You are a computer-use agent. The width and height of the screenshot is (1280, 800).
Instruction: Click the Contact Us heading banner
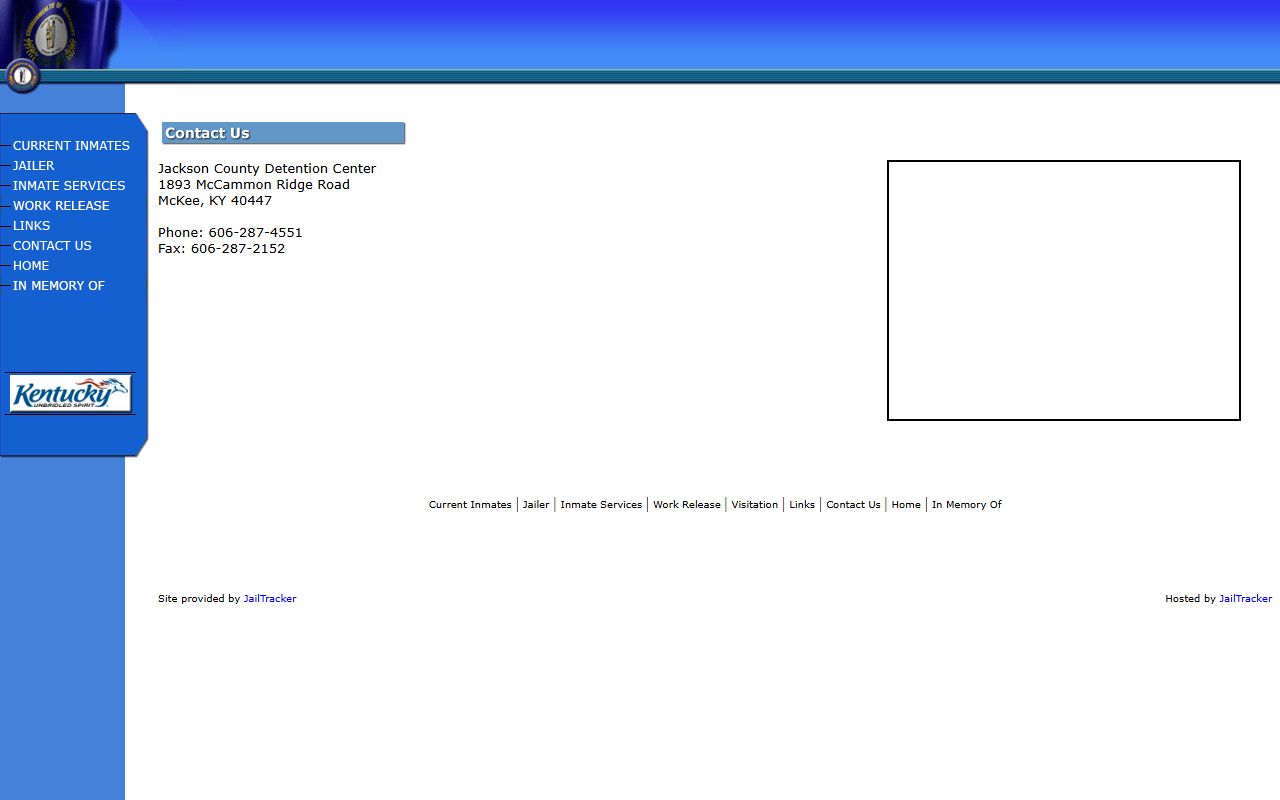pos(283,133)
